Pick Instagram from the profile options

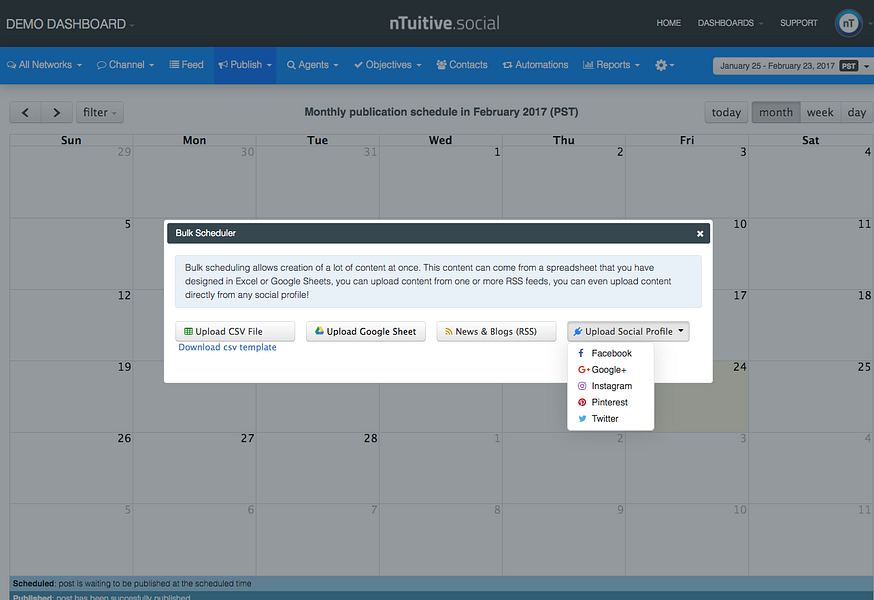pyautogui.click(x=611, y=385)
